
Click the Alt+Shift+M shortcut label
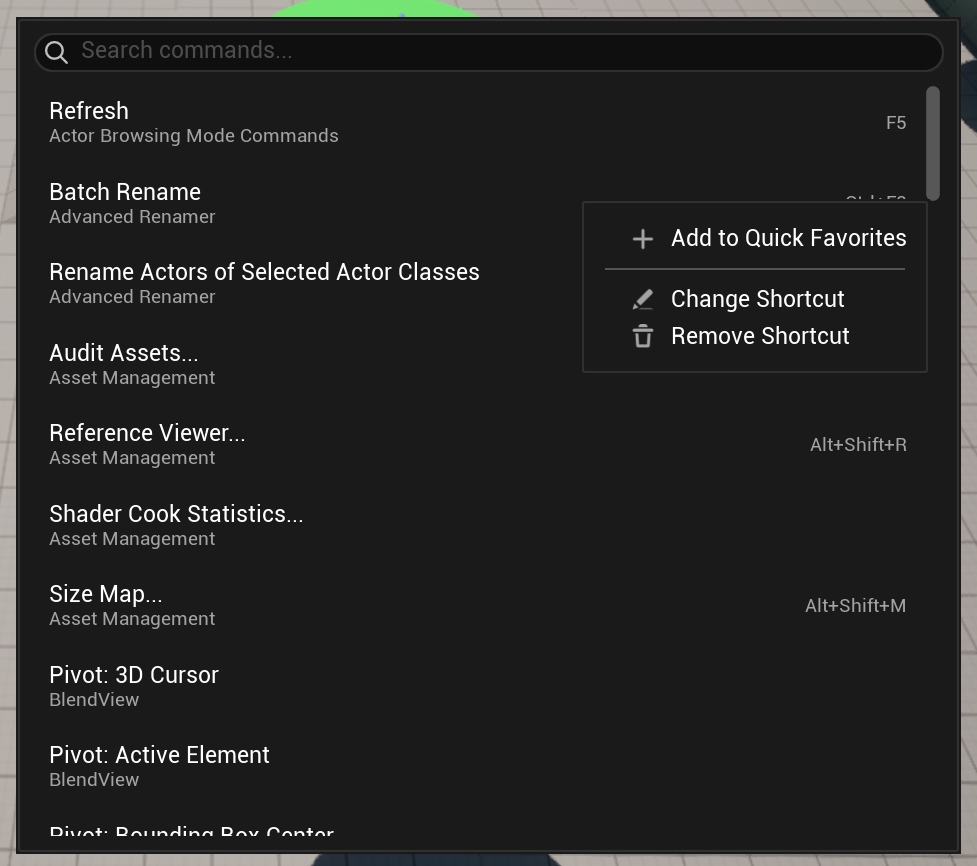(855, 606)
